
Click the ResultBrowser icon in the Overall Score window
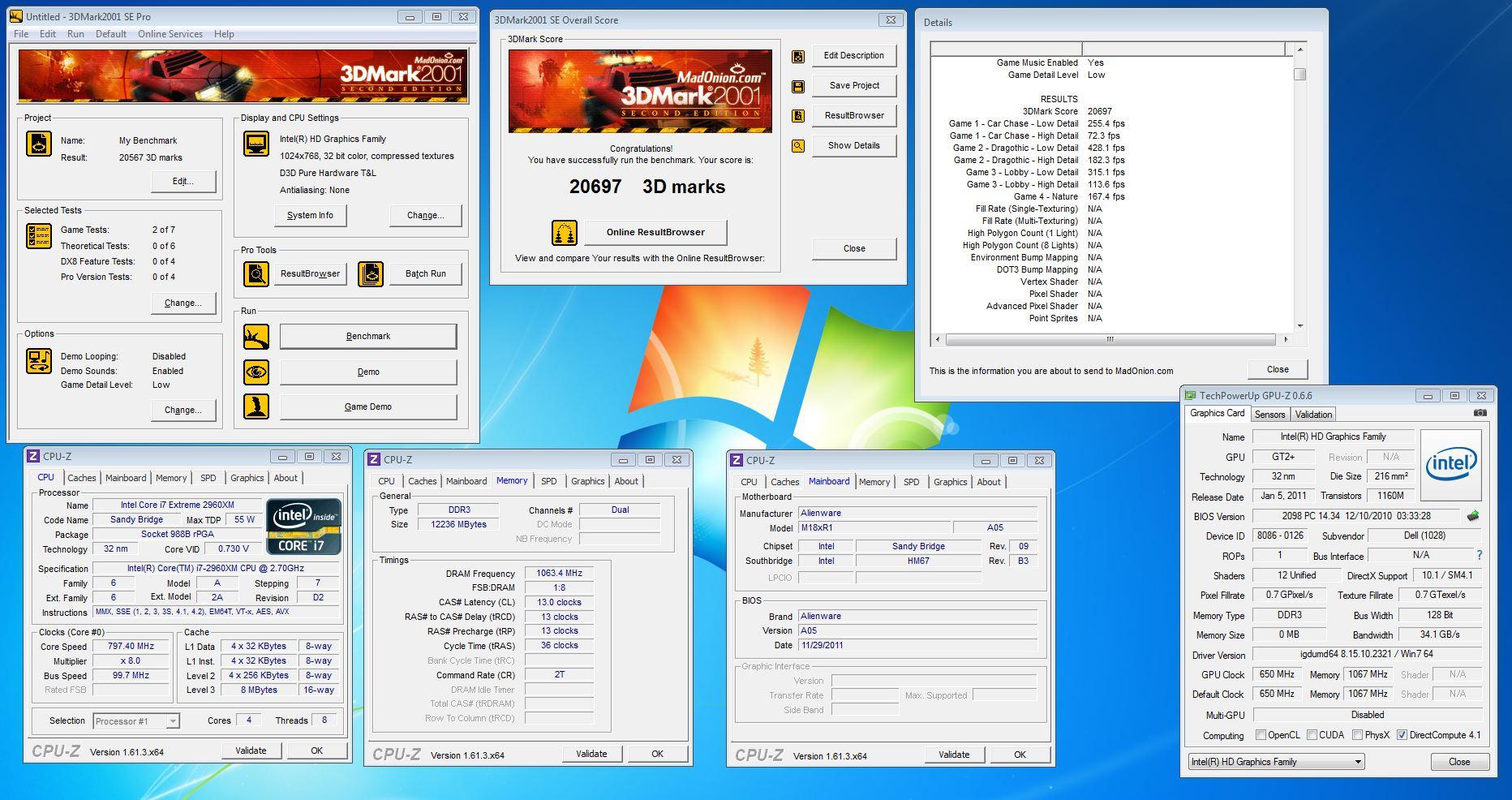click(x=798, y=116)
